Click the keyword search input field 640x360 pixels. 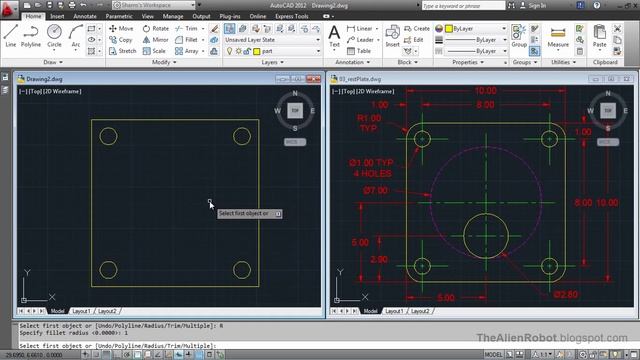(x=463, y=6)
